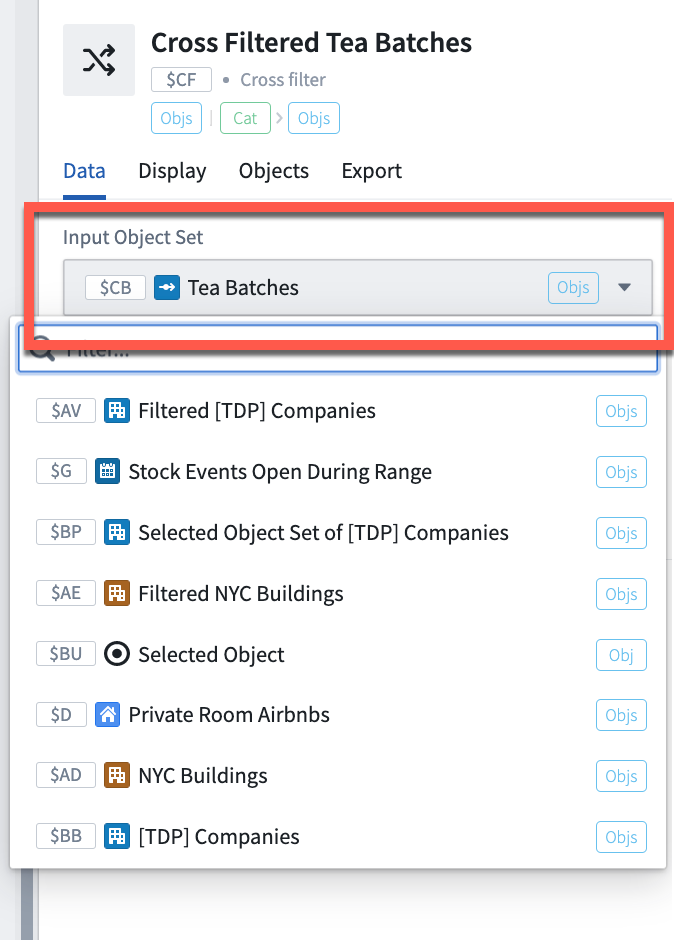Viewport: 674px width, 940px height.
Task: Click the Selected Object target icon
Action: tap(117, 654)
